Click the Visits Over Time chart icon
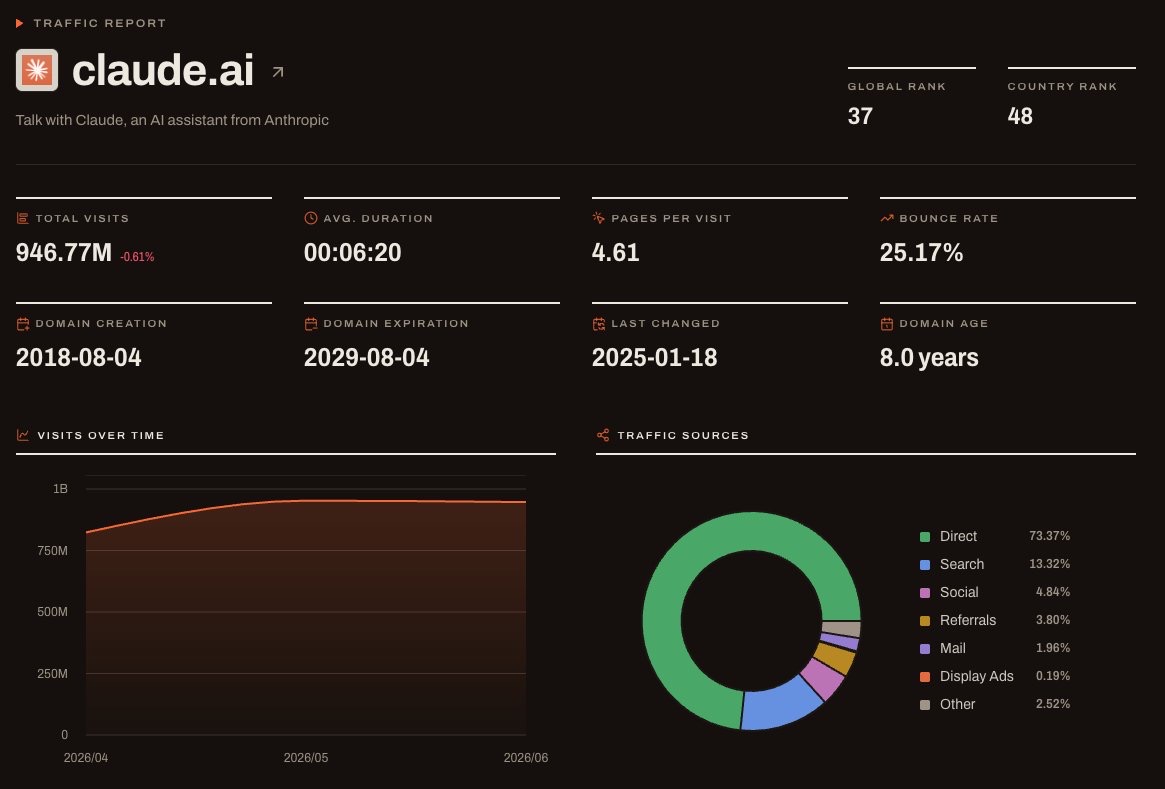 23,435
